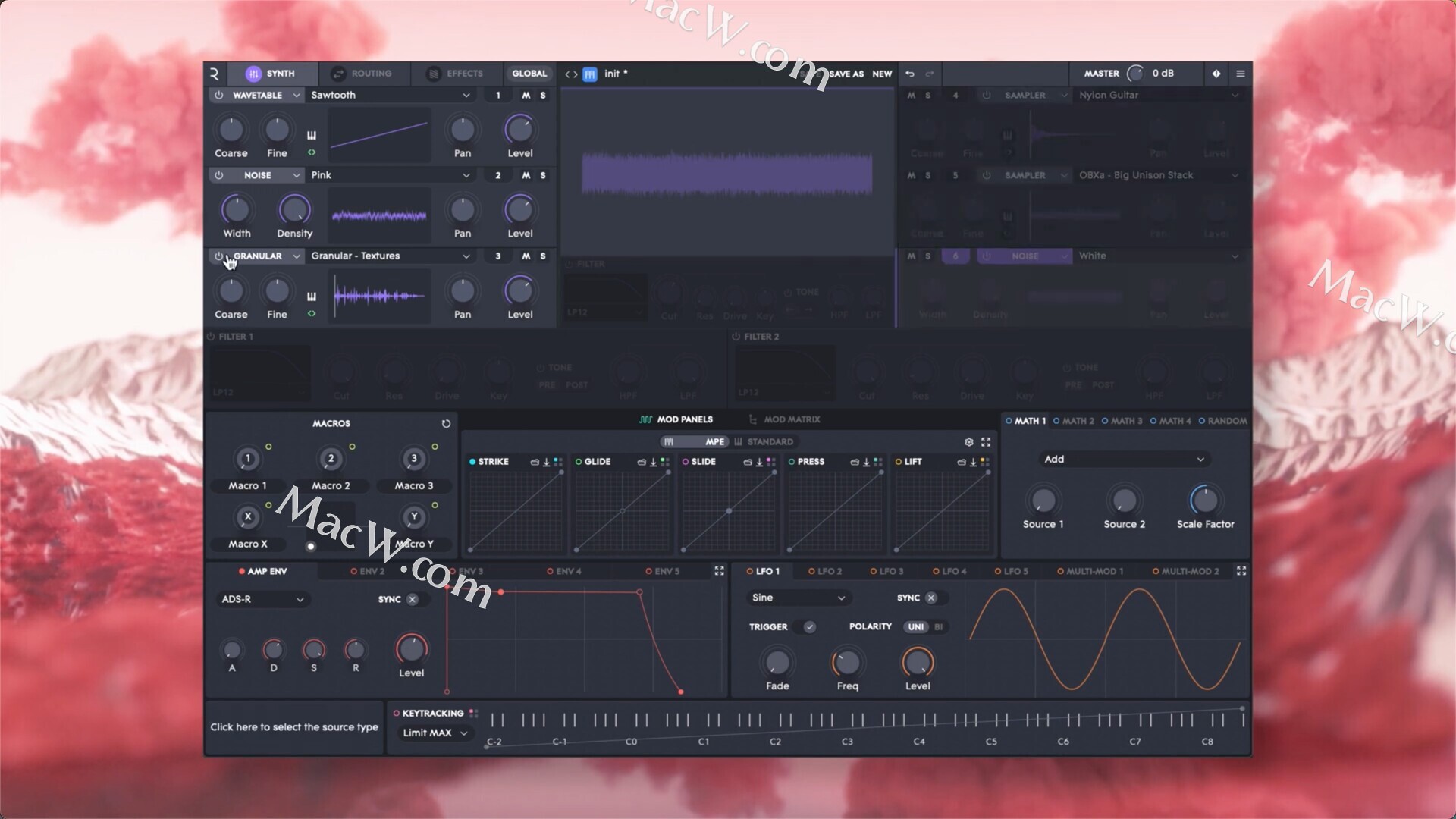The width and height of the screenshot is (1456, 819).
Task: Open the MOD MATRIX tab
Action: pyautogui.click(x=784, y=419)
